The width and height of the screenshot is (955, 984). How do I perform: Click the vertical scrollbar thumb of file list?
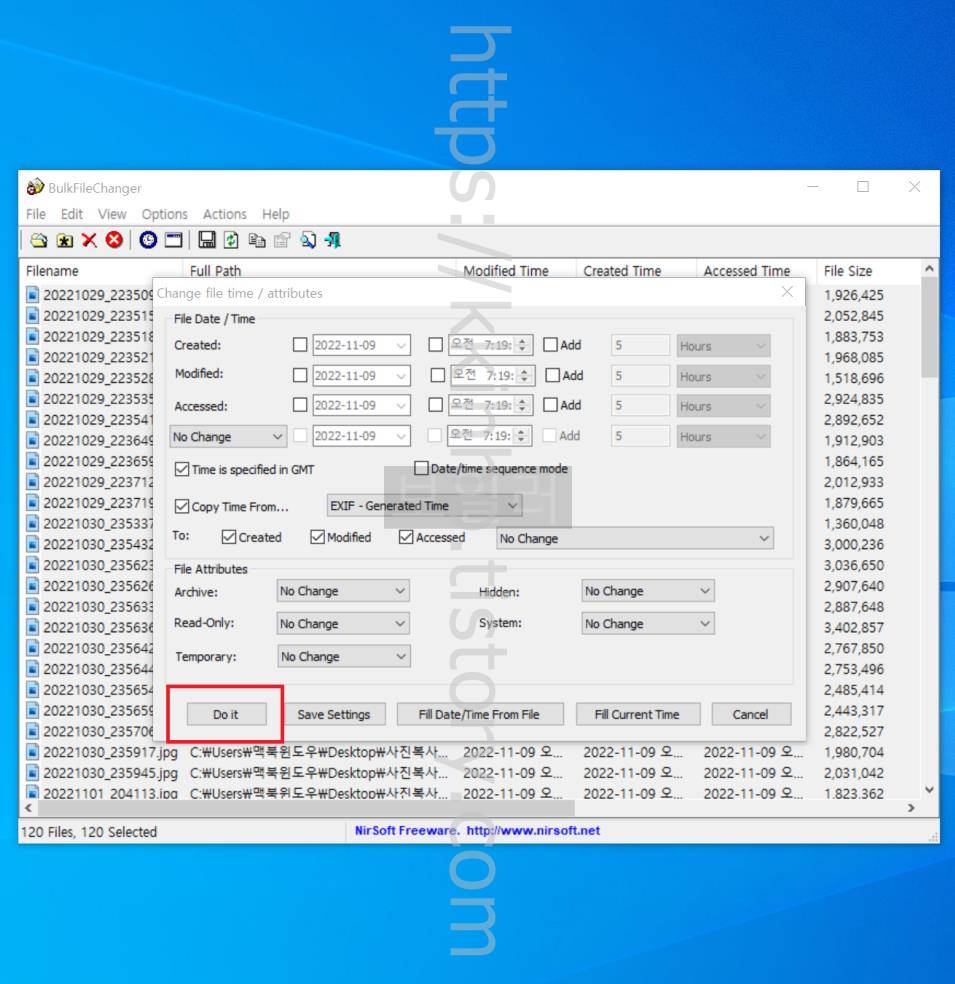coord(929,326)
